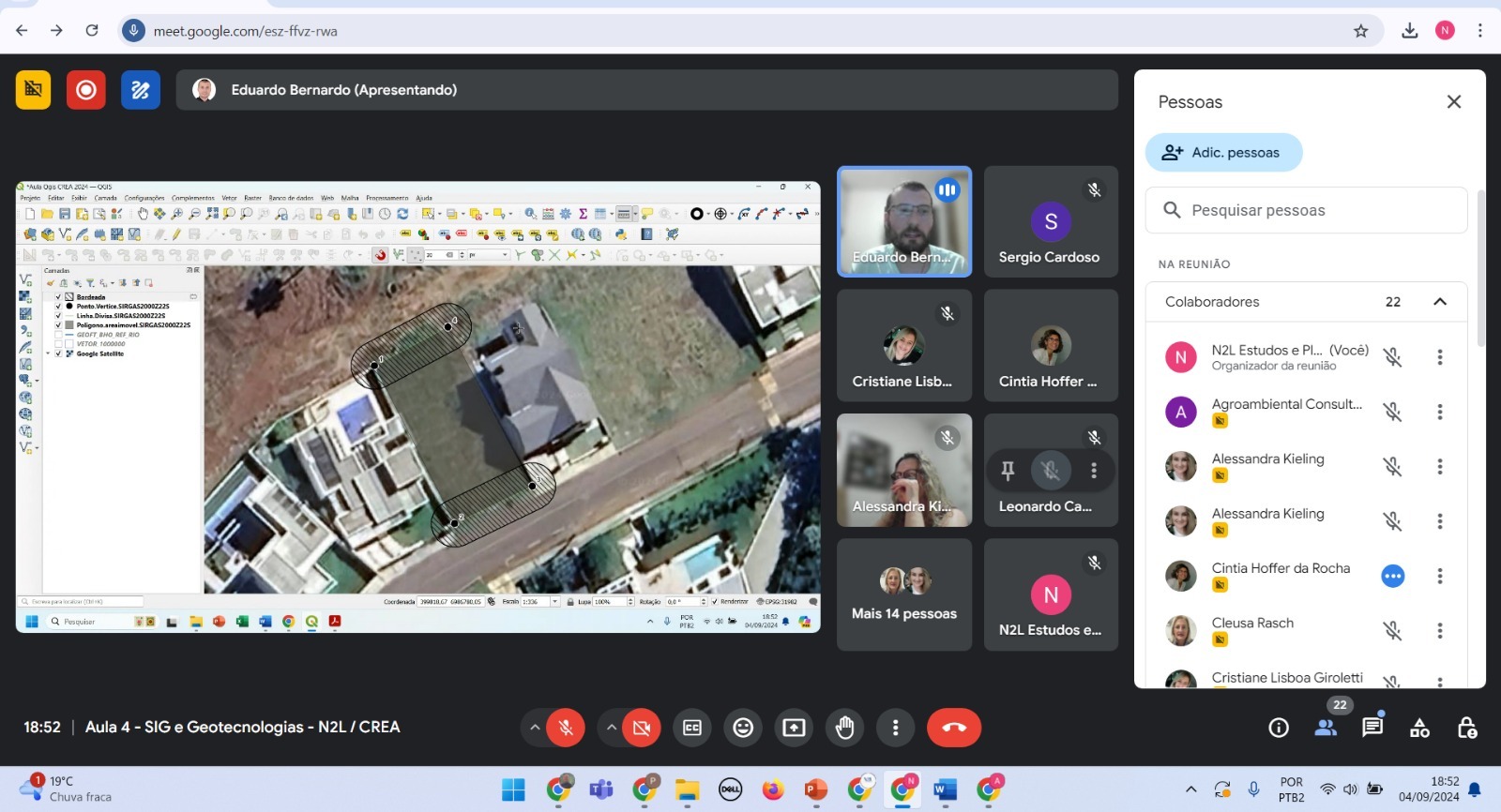The image size is (1501, 812).
Task: Click the raise hand icon
Action: pos(844,728)
